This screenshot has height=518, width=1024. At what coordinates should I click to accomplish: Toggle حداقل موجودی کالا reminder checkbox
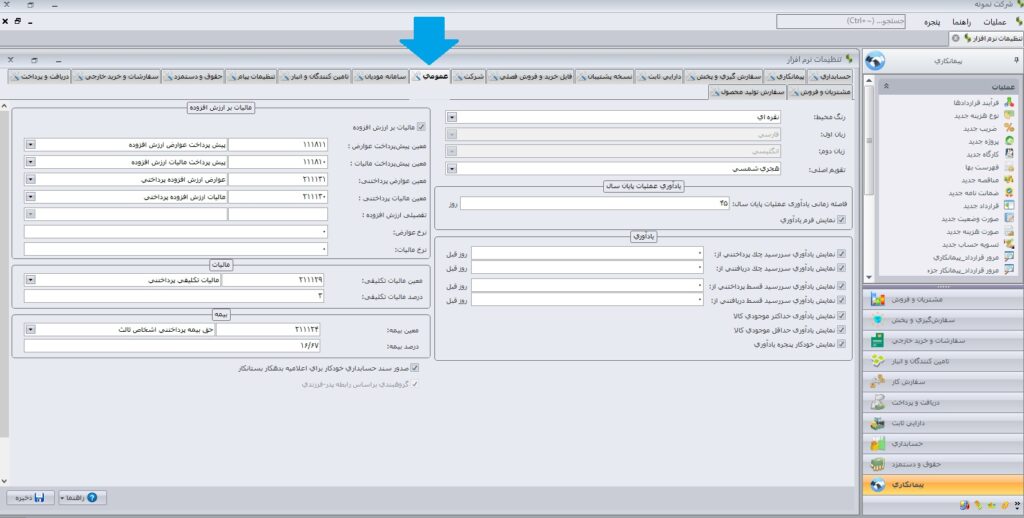(841, 331)
